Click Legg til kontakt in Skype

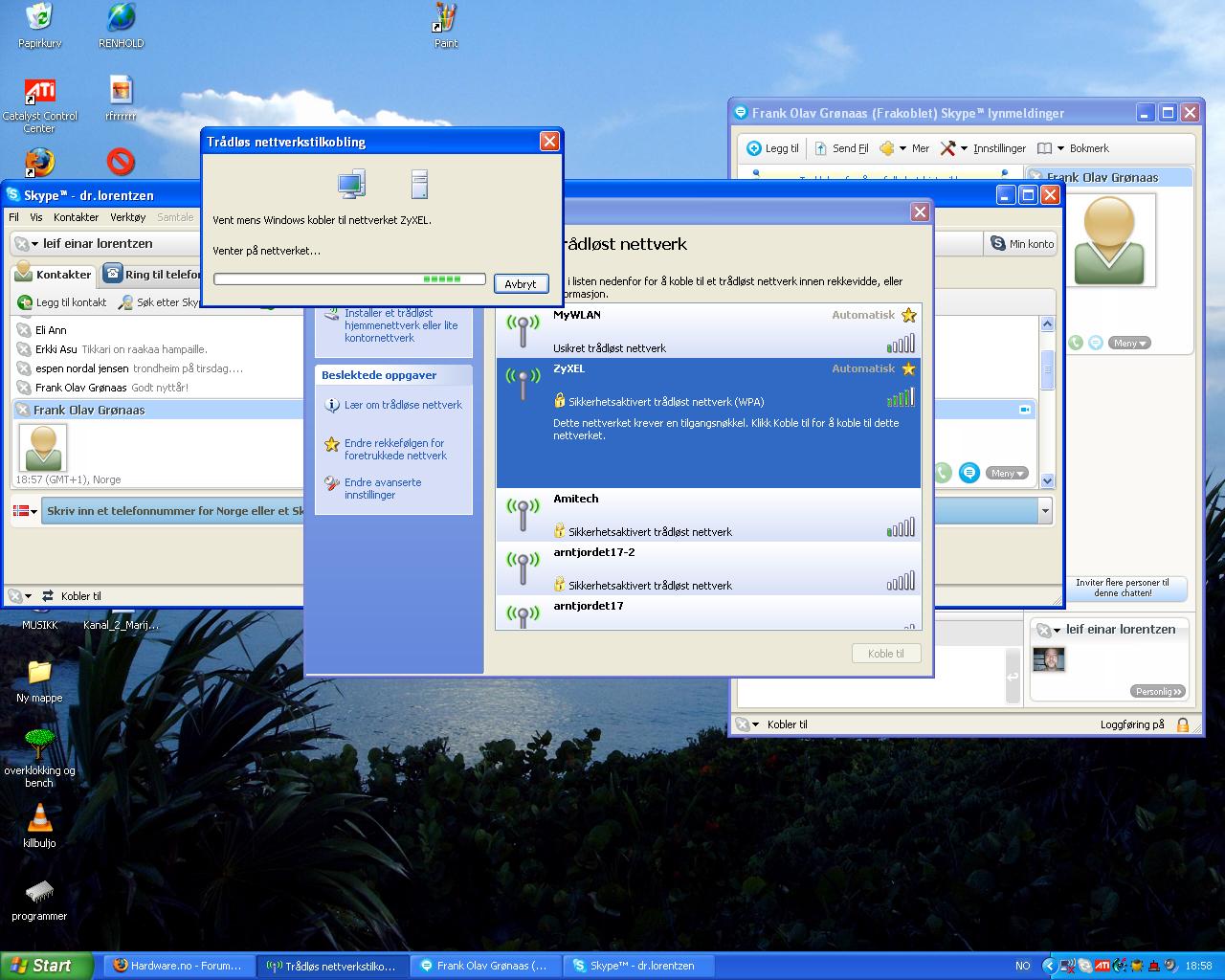62,302
